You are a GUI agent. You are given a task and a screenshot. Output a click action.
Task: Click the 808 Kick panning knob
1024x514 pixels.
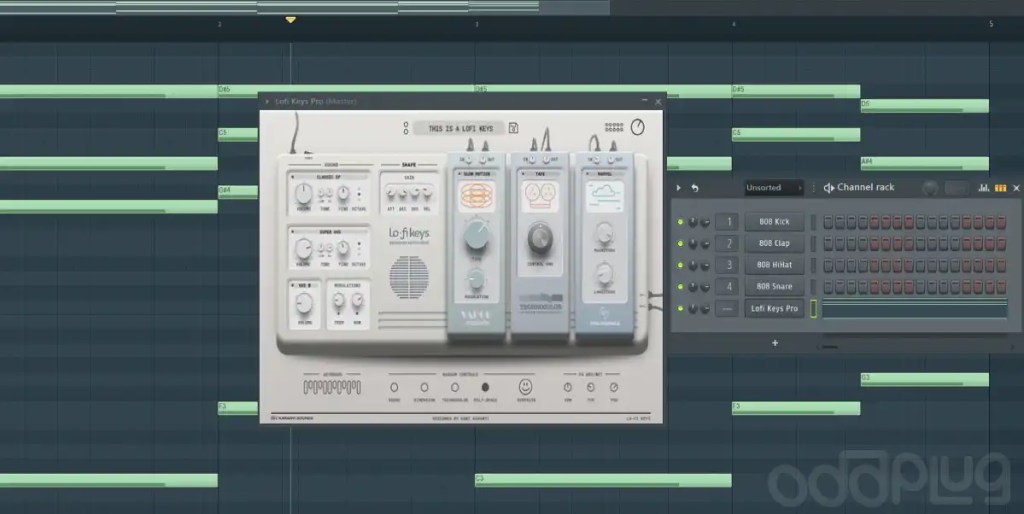coord(693,223)
